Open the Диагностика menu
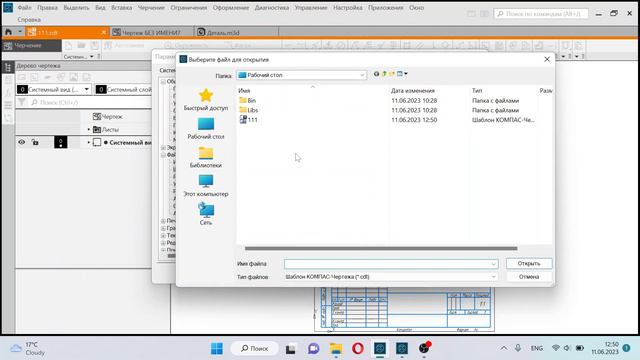Viewport: 640px width, 360px height. point(272,8)
